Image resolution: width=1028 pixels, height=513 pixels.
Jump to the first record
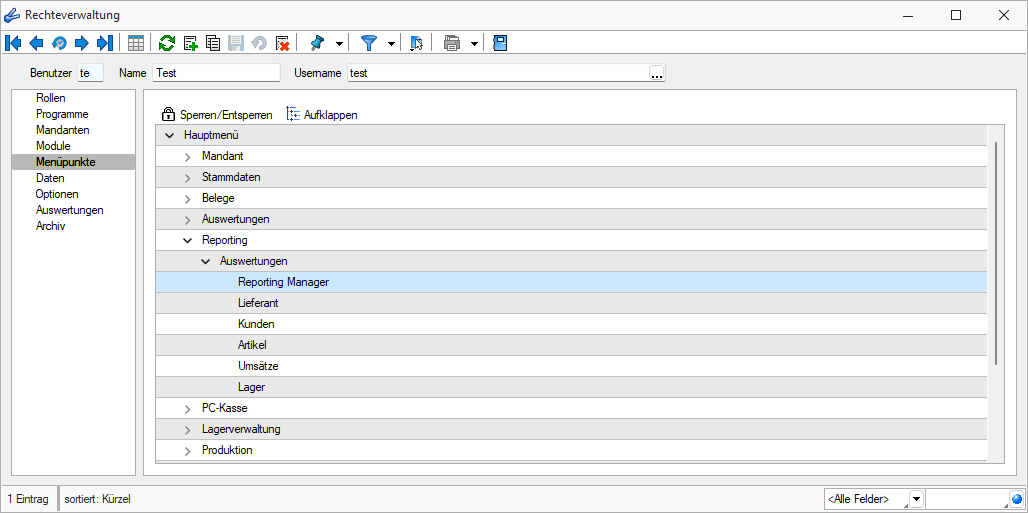[x=13, y=43]
